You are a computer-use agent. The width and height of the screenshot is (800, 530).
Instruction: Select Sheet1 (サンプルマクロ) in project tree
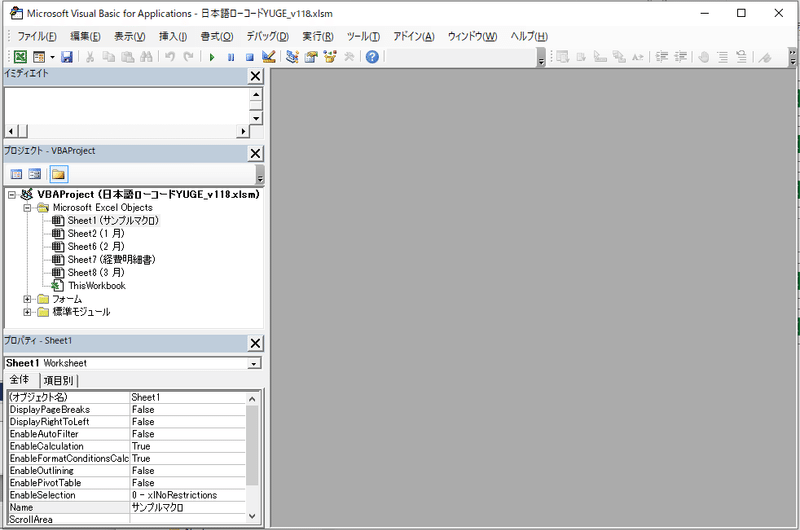(x=113, y=220)
